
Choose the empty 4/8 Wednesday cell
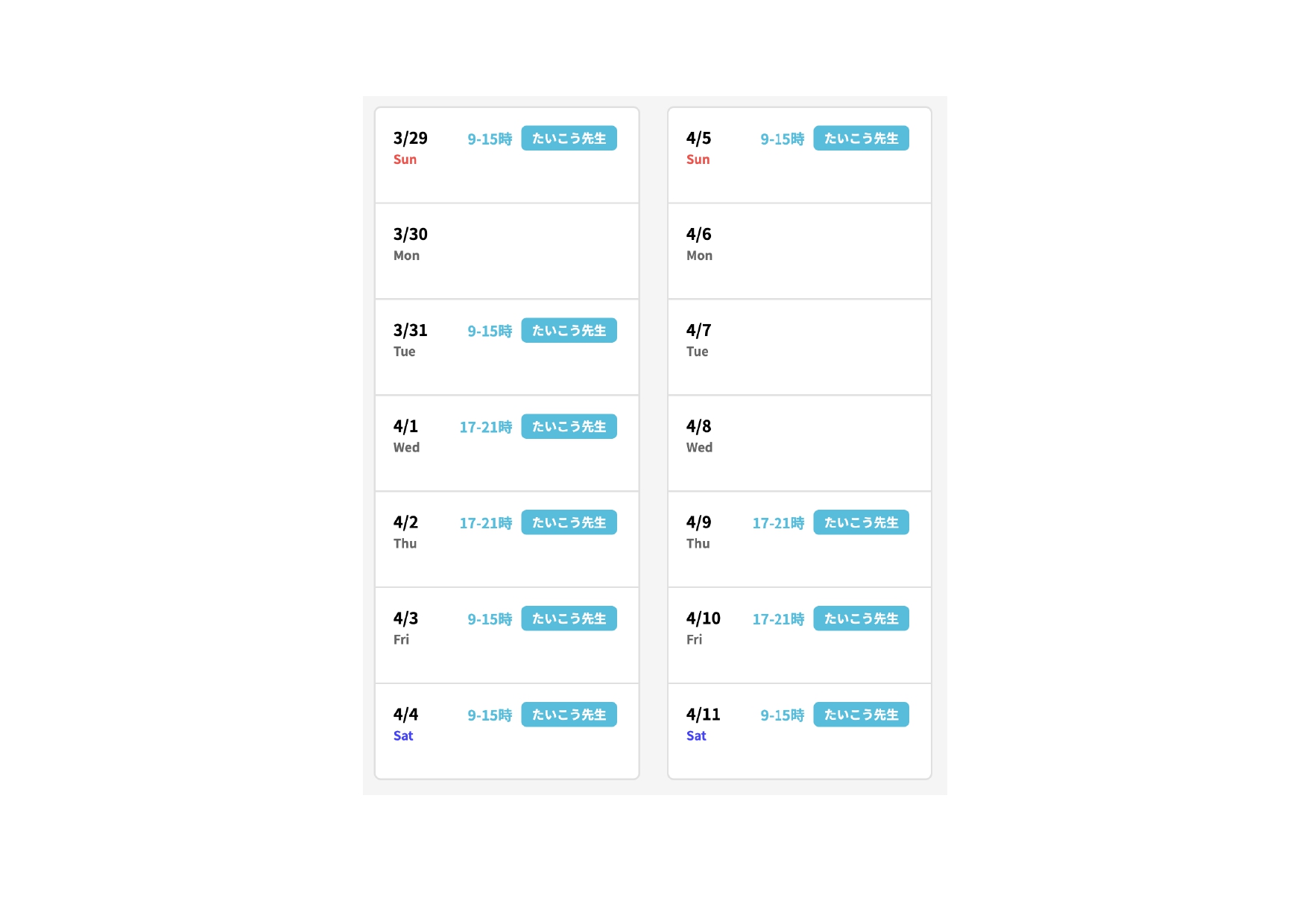pyautogui.click(x=800, y=443)
